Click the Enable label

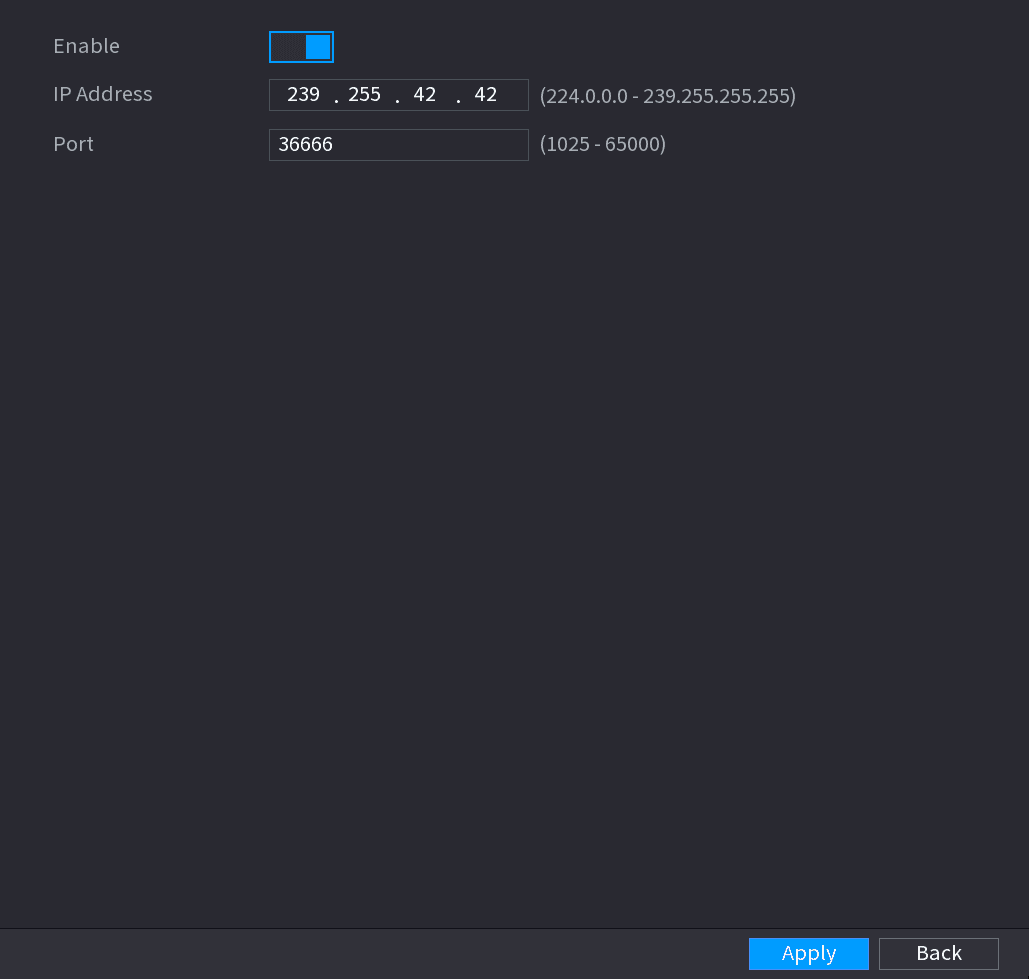[x=87, y=46]
